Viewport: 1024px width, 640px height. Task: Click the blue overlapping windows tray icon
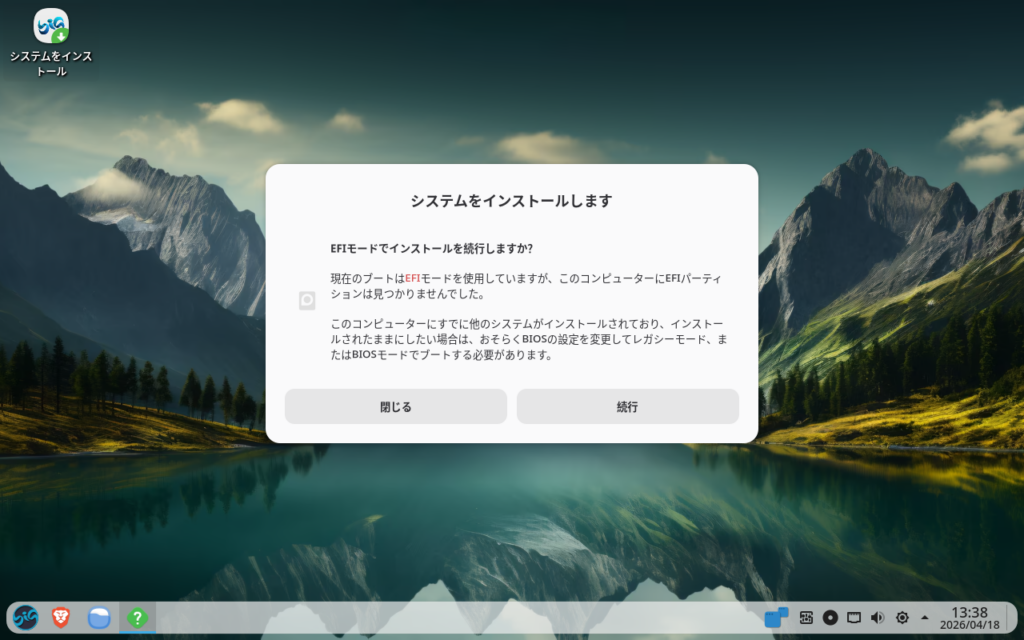[776, 618]
